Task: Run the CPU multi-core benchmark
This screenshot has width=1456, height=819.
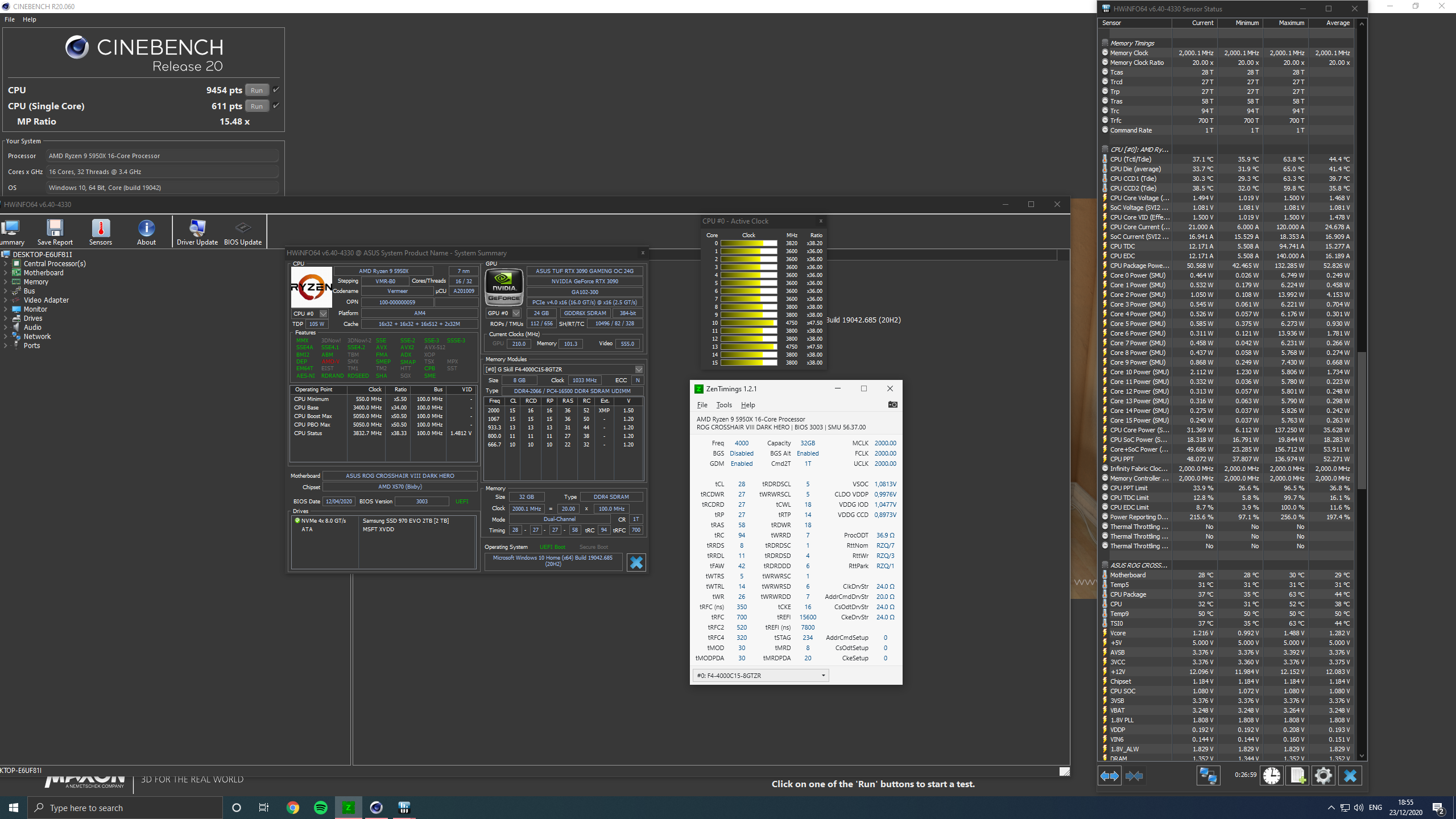Action: pos(257,90)
